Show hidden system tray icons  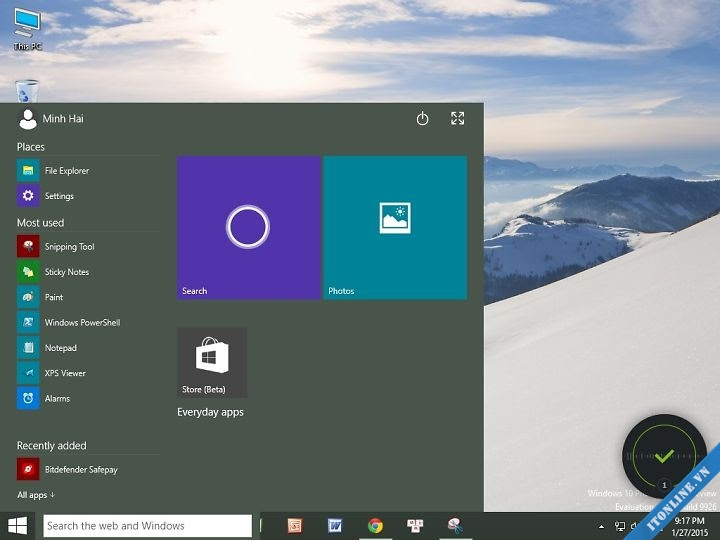coord(602,526)
